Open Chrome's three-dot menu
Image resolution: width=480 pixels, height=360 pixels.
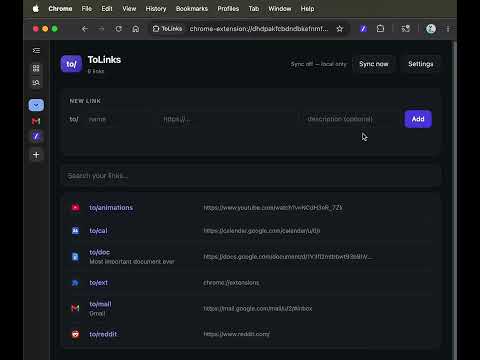448,29
